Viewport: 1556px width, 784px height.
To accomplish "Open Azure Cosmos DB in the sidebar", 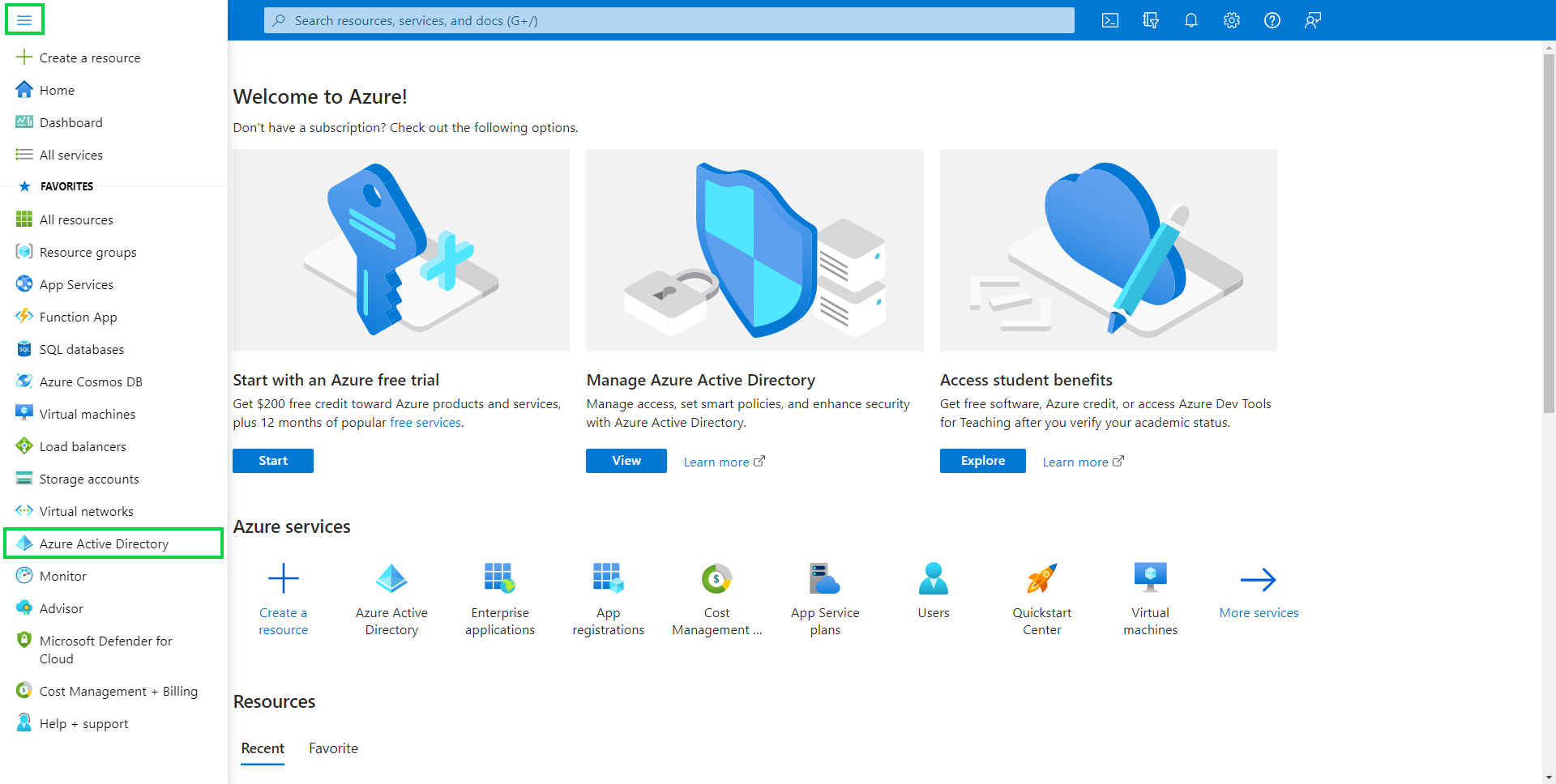I will click(x=113, y=381).
